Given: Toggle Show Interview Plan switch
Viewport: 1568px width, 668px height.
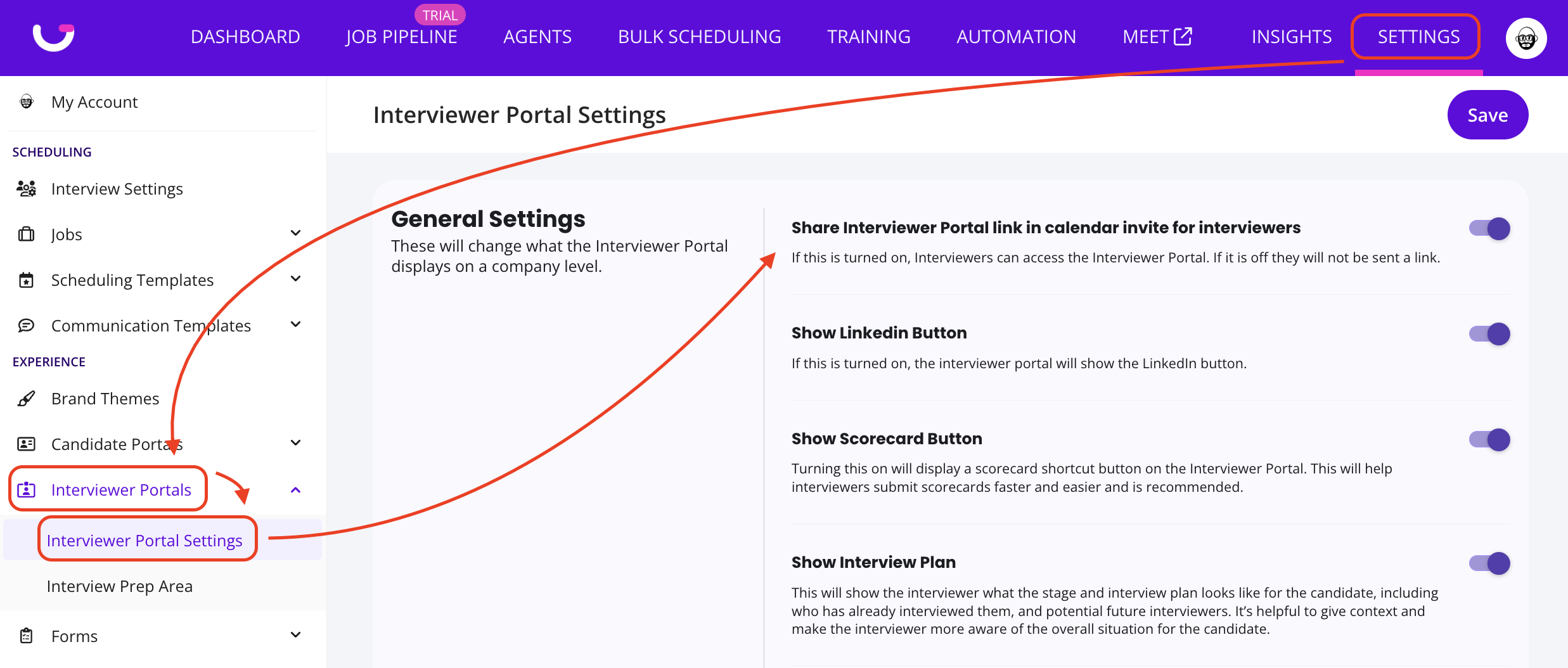Looking at the screenshot, I should [x=1489, y=563].
